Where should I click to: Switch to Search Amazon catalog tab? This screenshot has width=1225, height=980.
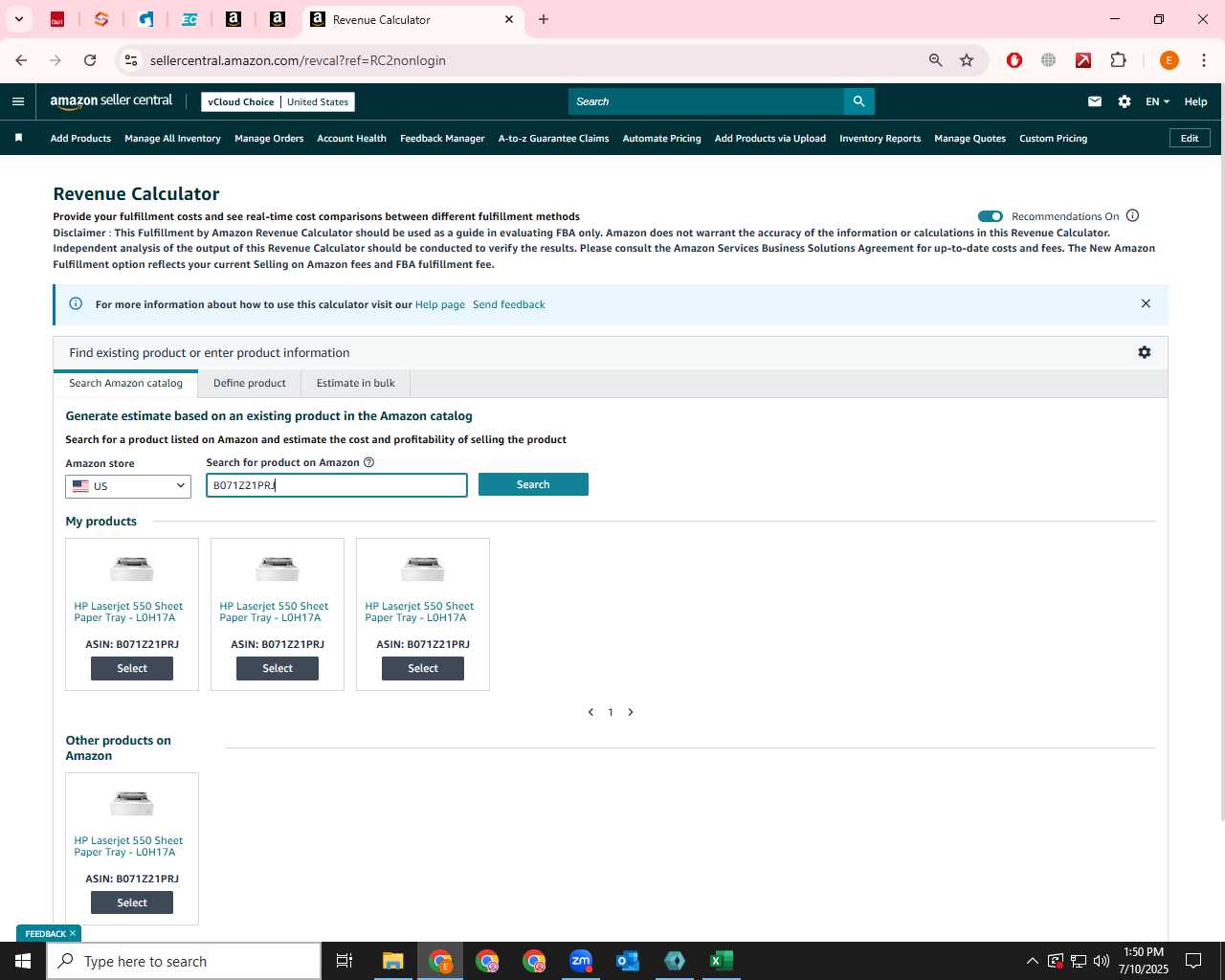[x=125, y=383]
